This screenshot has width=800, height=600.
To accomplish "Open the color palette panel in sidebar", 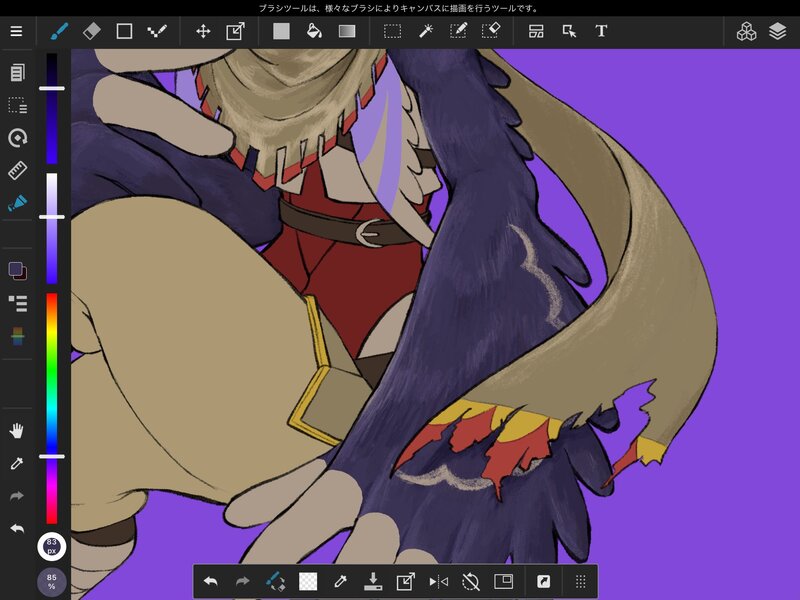I will 18,336.
